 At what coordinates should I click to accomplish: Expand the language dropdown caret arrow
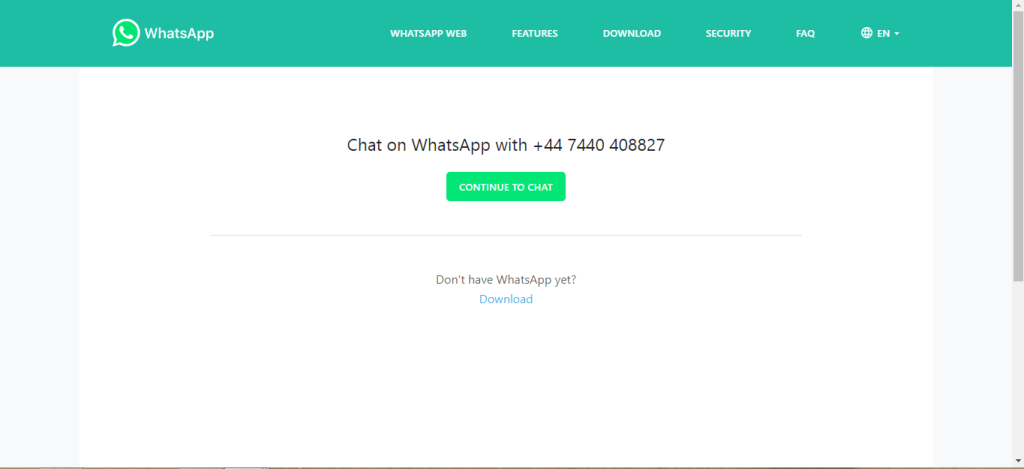[897, 33]
